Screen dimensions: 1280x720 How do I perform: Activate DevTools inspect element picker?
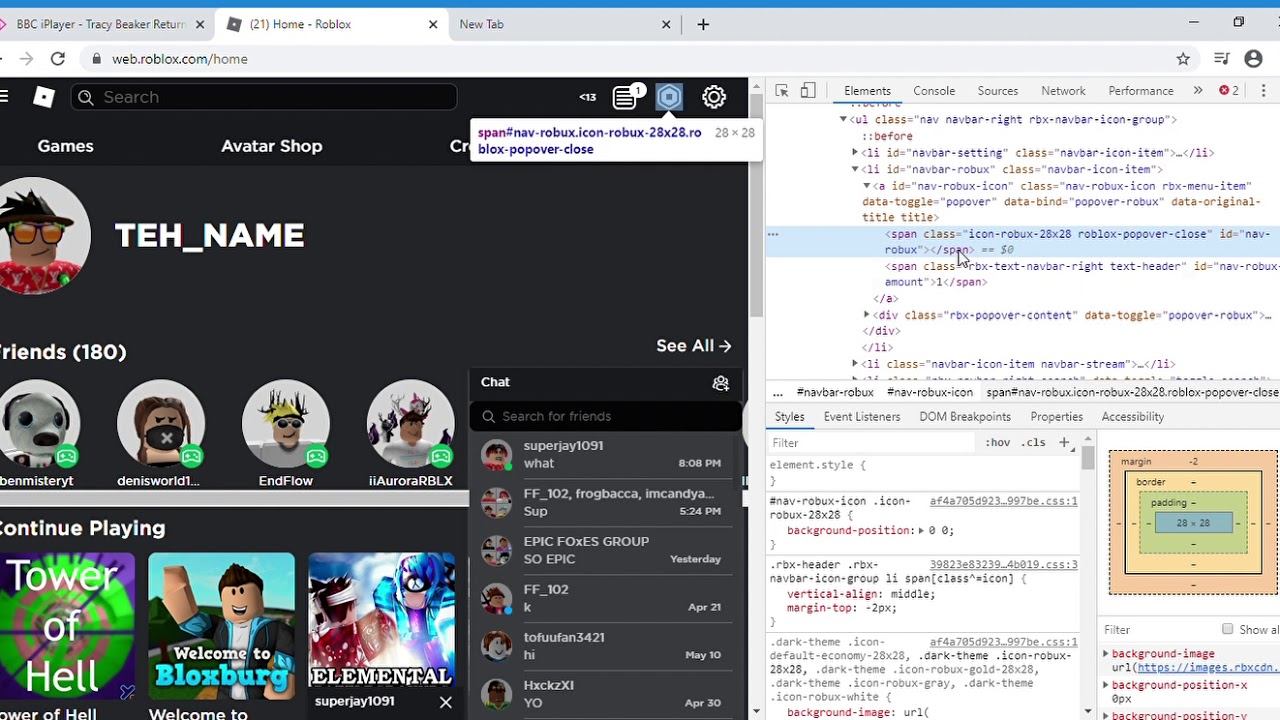pos(782,90)
